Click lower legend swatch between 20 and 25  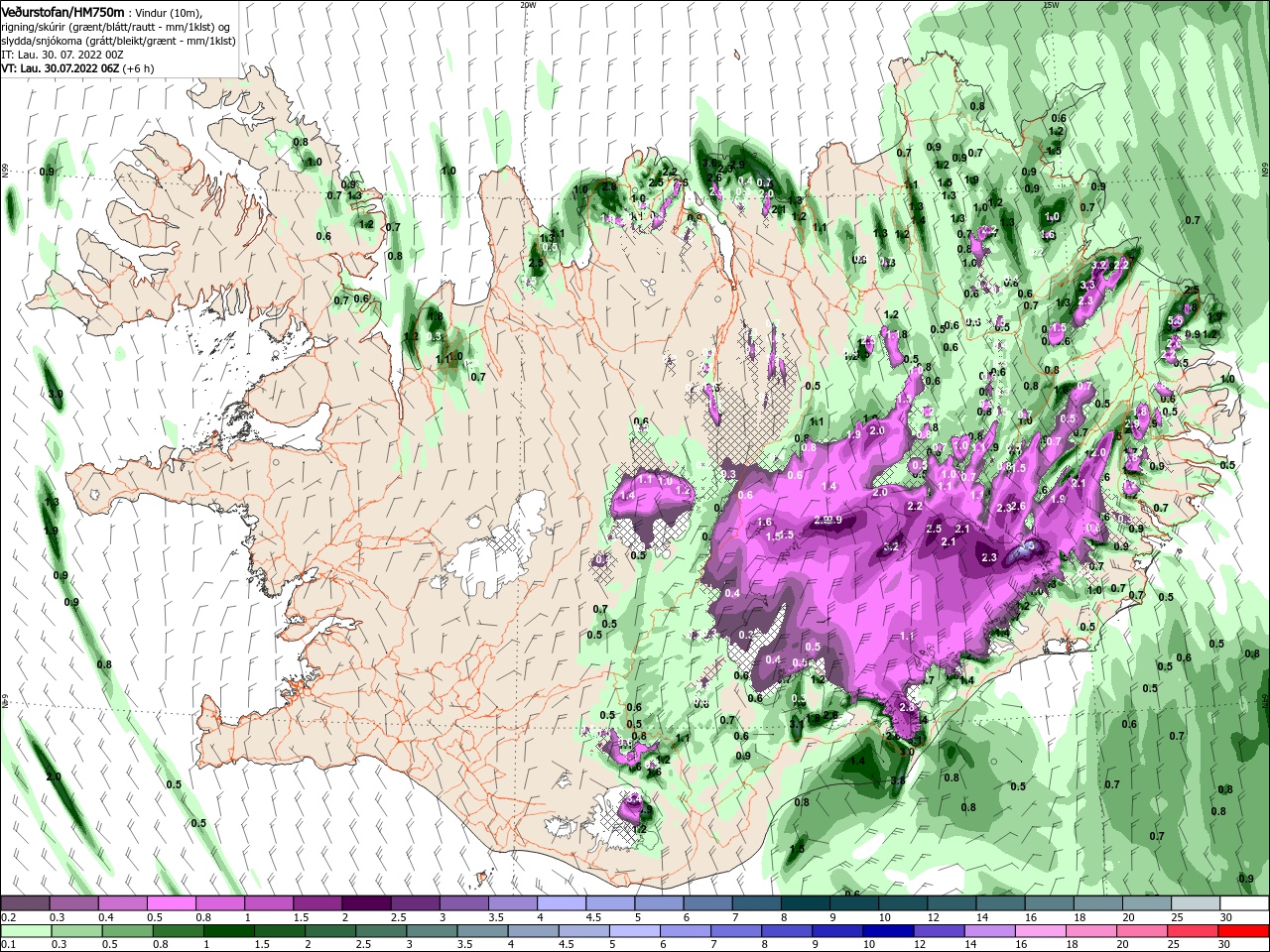[1143, 931]
